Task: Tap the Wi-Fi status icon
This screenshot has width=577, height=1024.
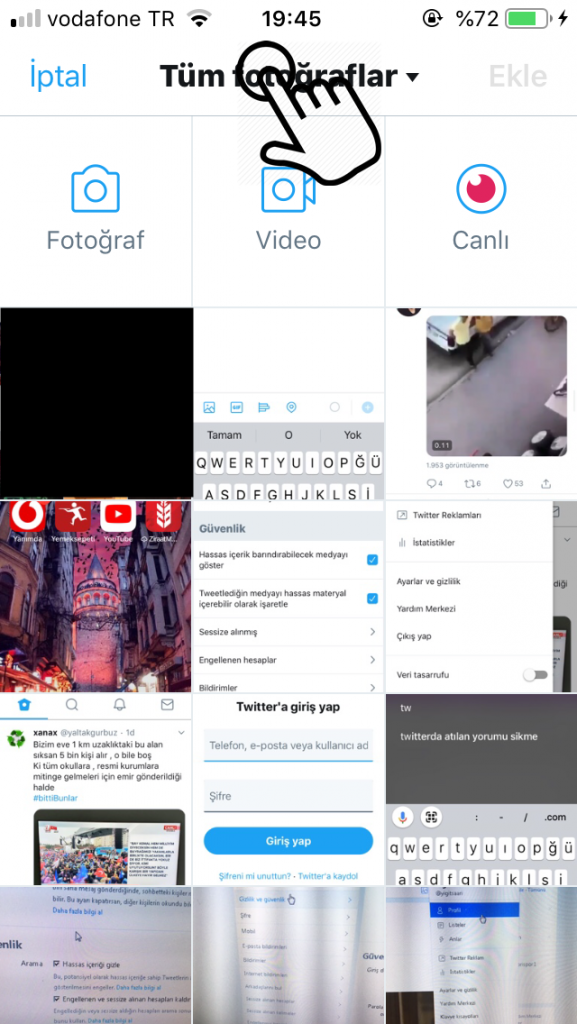Action: [199, 18]
